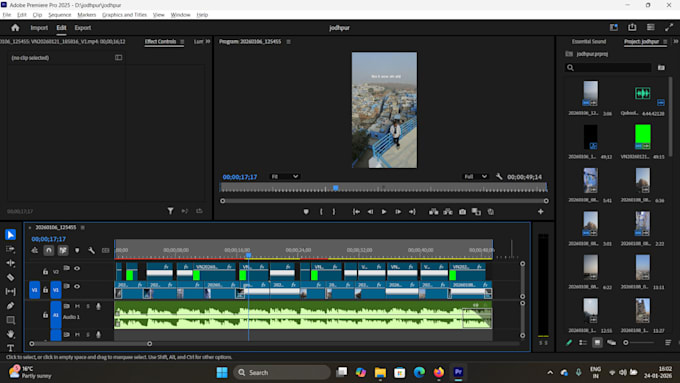
Task: Toggle V2 track lock
Action: (x=45, y=272)
